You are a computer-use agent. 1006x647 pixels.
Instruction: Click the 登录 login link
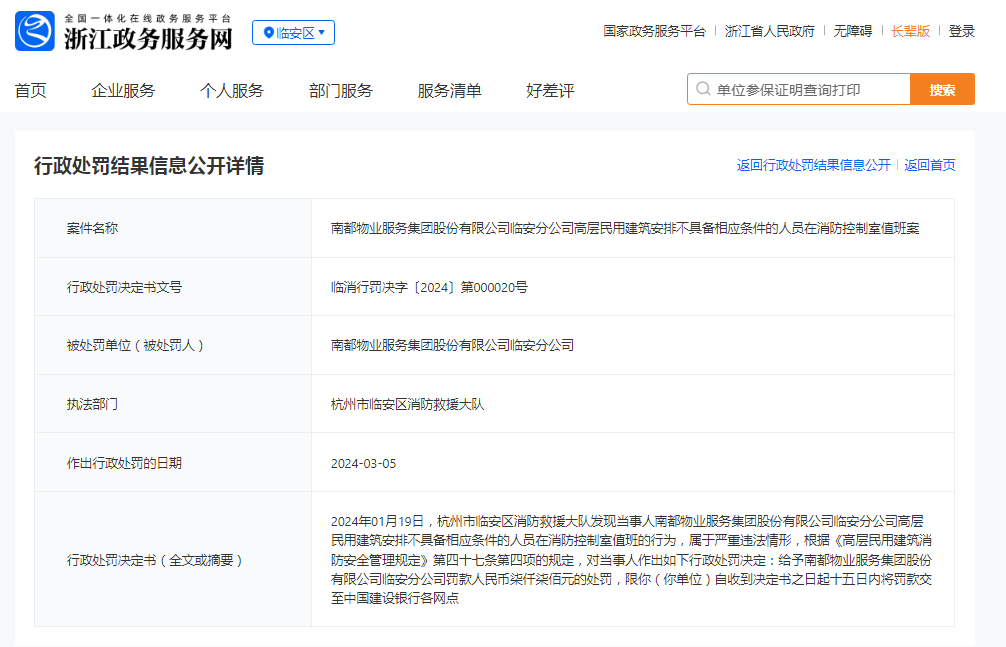pos(962,31)
